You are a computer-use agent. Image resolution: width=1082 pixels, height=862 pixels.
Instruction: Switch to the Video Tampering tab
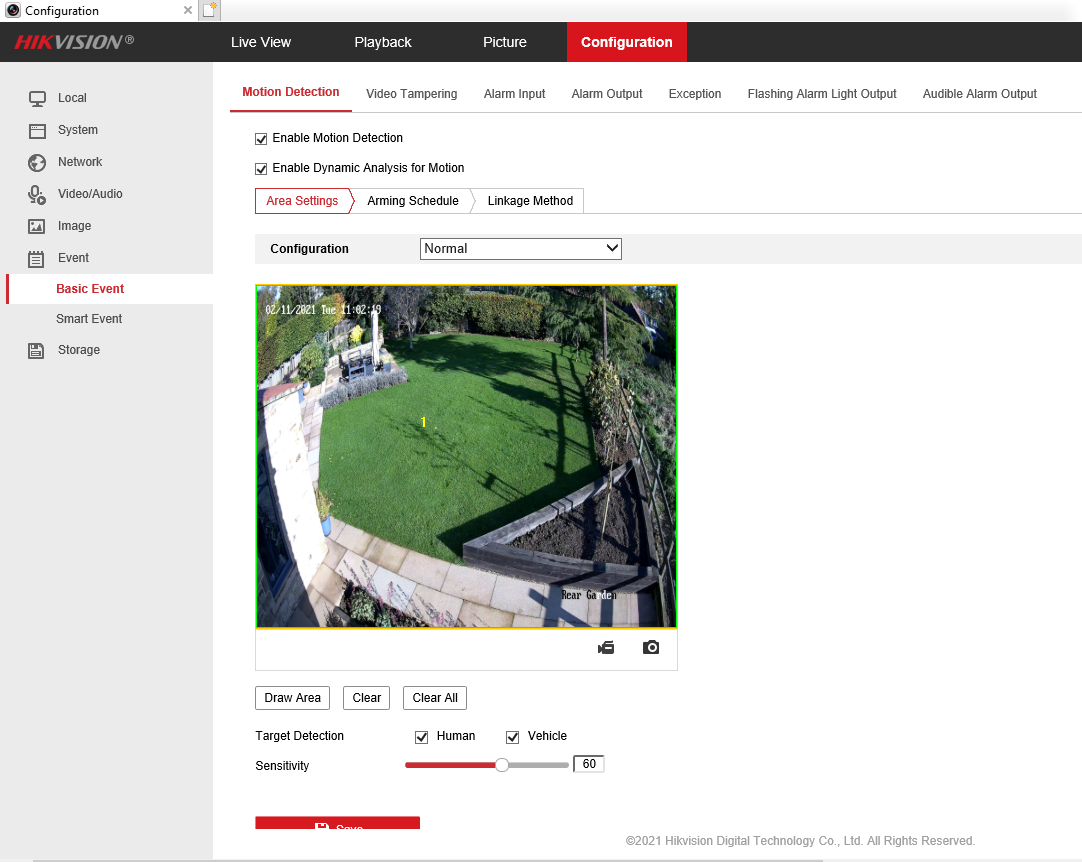click(411, 94)
